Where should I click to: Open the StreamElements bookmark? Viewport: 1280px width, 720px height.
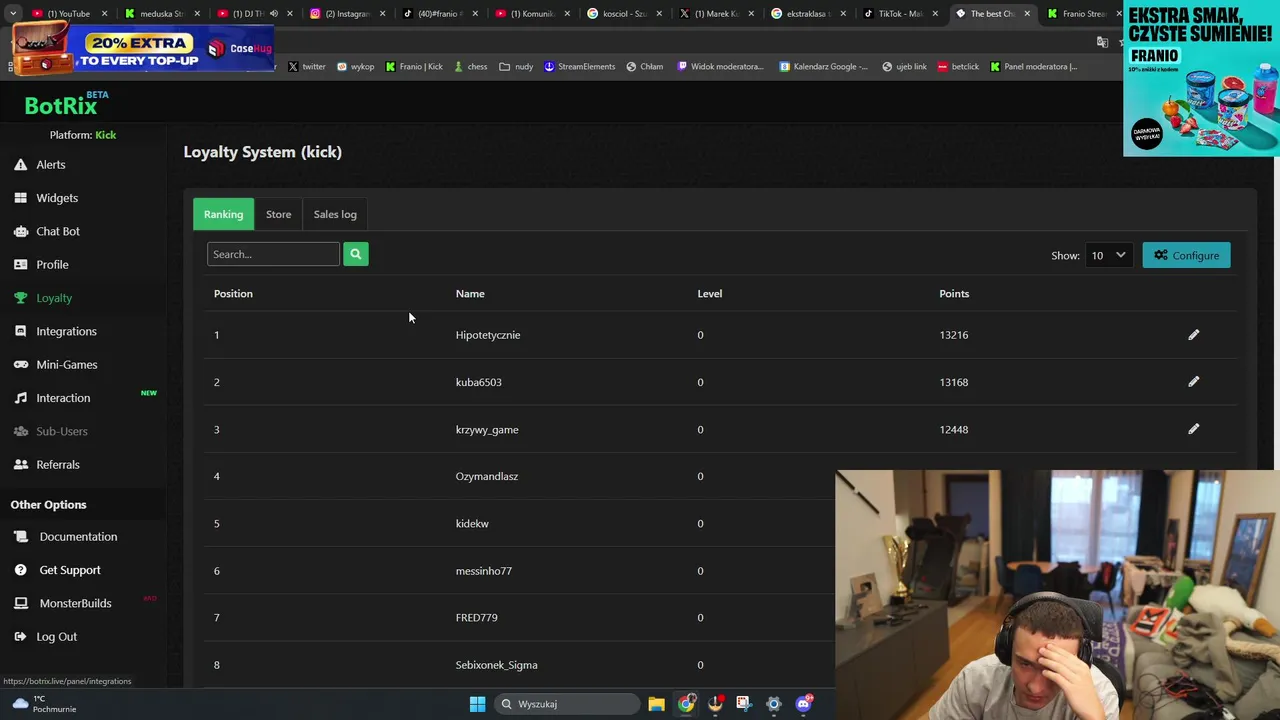(x=580, y=67)
